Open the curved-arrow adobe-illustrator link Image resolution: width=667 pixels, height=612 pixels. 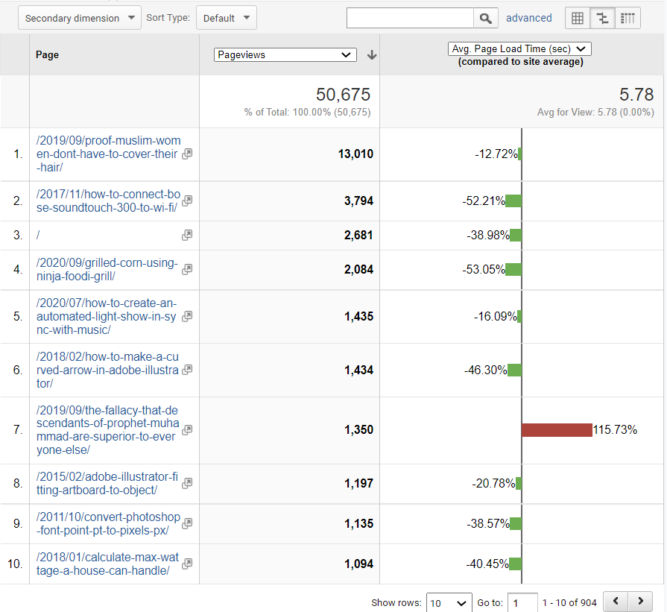107,370
